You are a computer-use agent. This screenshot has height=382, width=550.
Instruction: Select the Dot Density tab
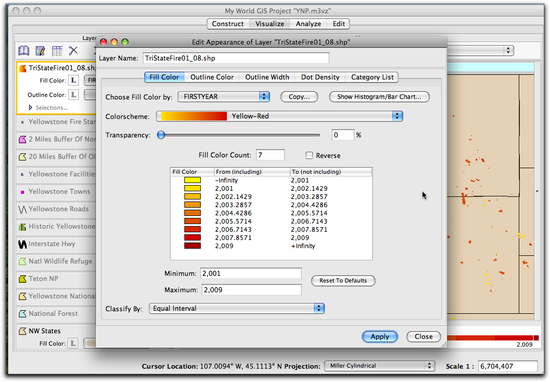(x=320, y=77)
